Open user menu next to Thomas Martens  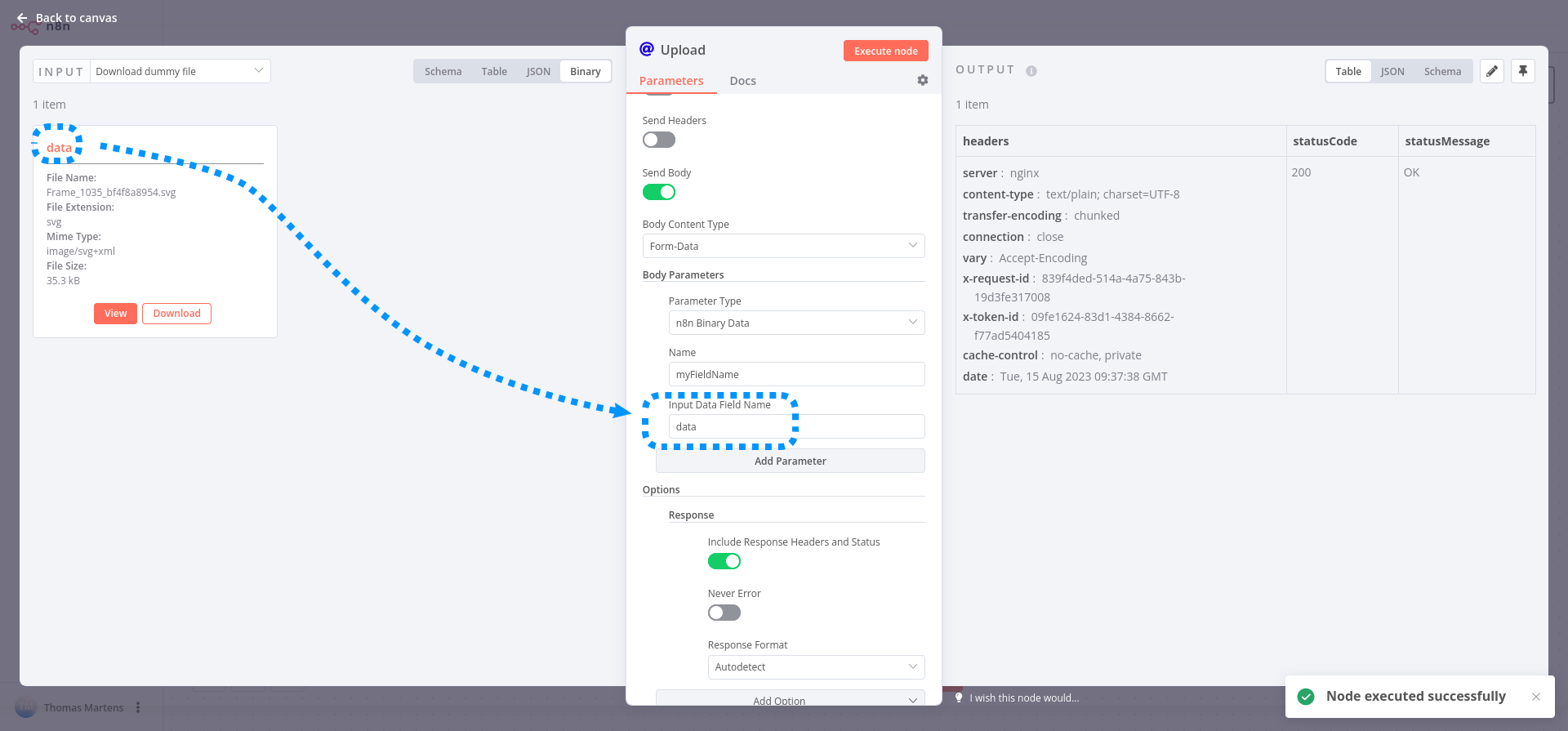(x=138, y=707)
